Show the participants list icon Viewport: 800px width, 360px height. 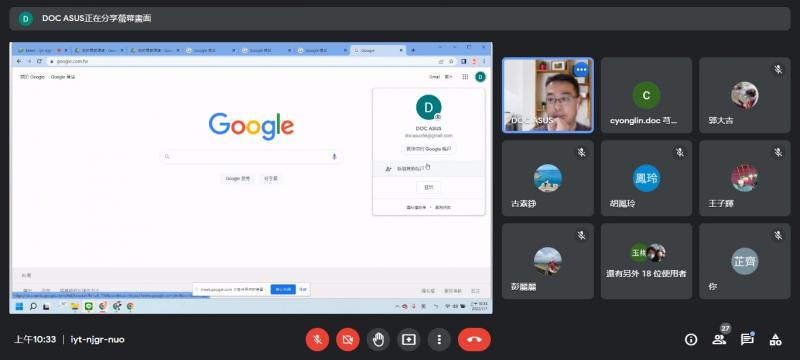(x=719, y=340)
